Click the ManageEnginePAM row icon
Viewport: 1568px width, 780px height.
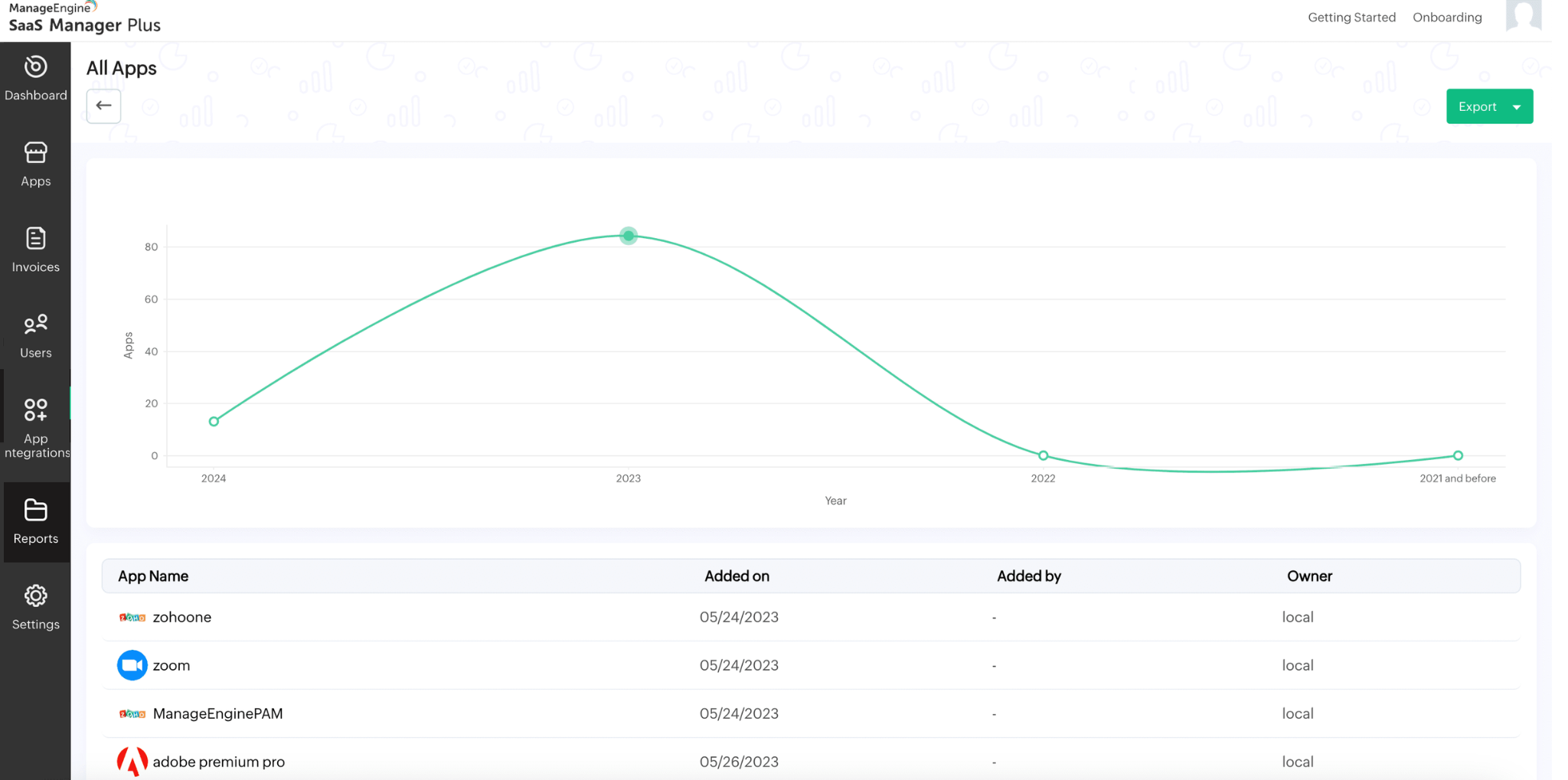coord(132,713)
